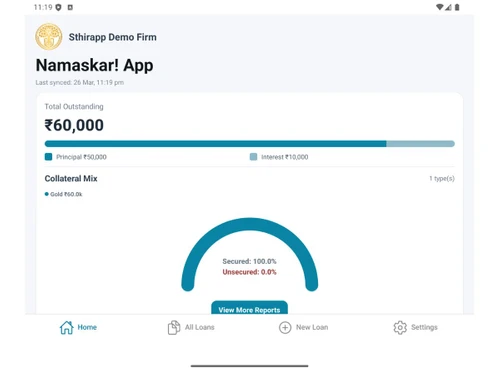Viewport: 500px width, 375px height.
Task: Tap the square notification icon in status bar
Action: pos(70,7)
